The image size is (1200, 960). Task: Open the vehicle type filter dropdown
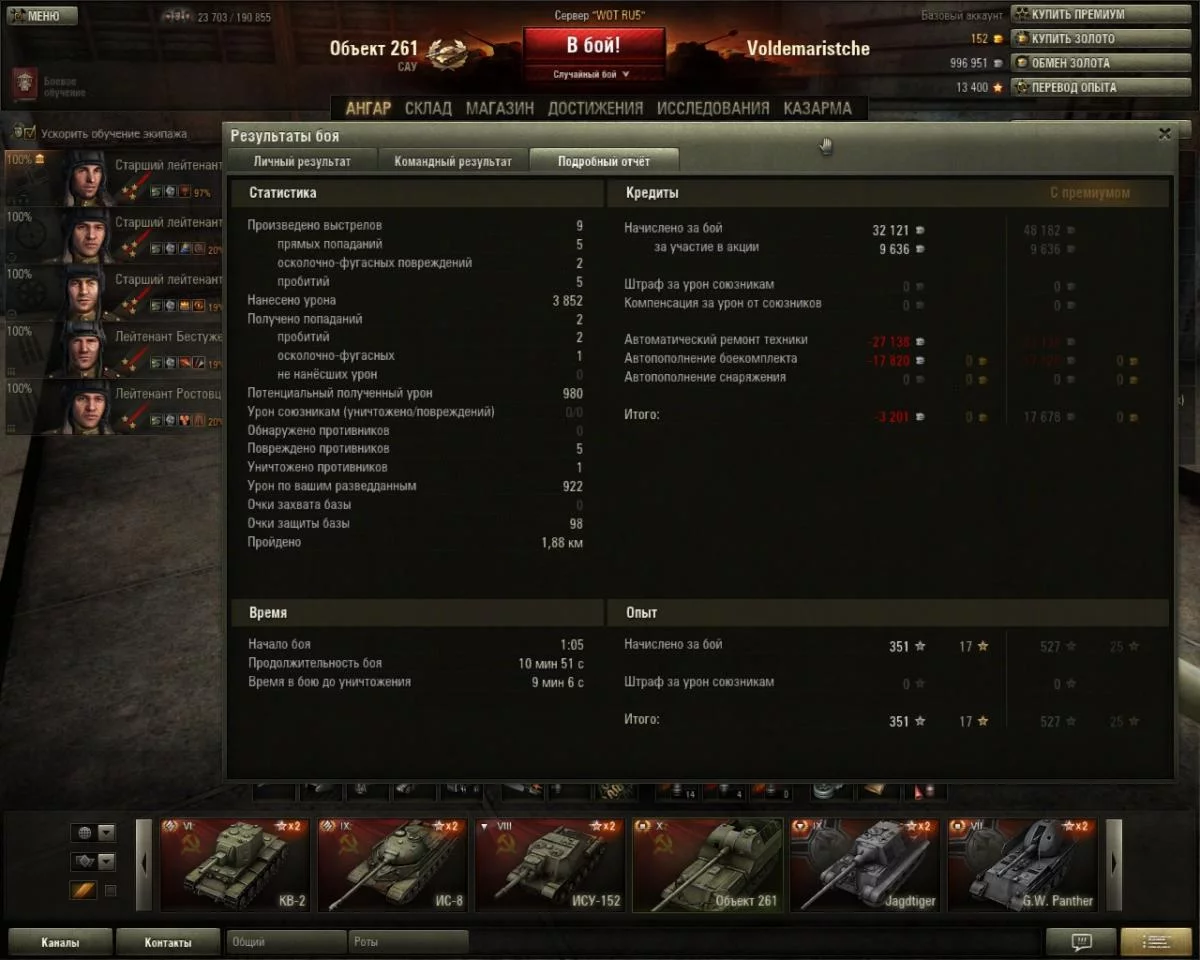pos(93,861)
